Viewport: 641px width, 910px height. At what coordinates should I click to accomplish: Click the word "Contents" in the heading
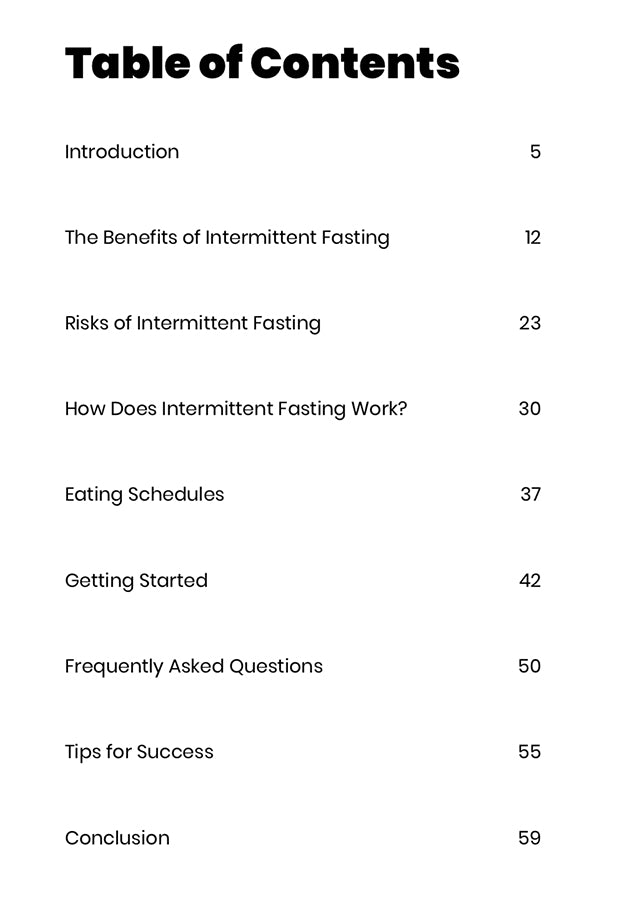pos(355,63)
